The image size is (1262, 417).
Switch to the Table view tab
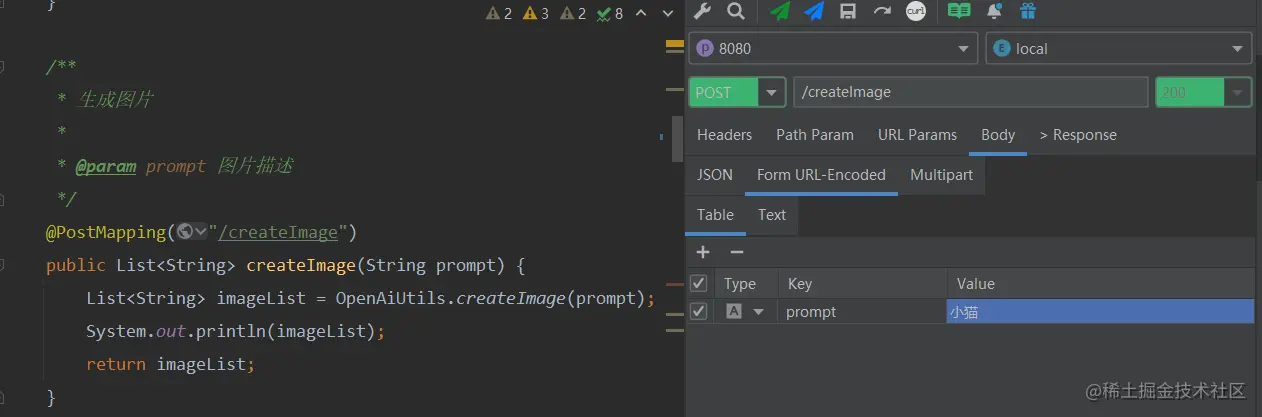coord(715,215)
